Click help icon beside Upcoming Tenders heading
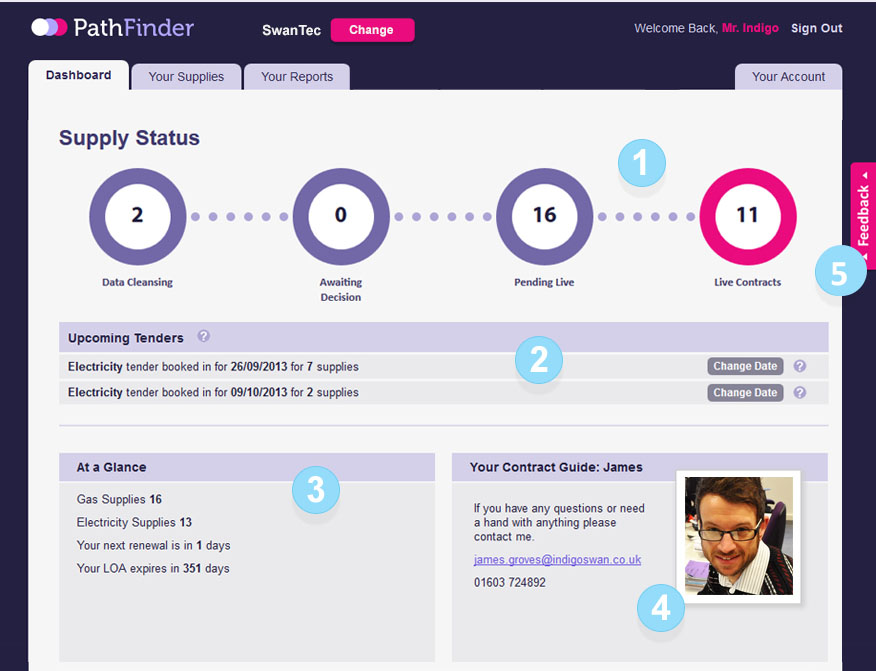The image size is (876, 671). (204, 337)
